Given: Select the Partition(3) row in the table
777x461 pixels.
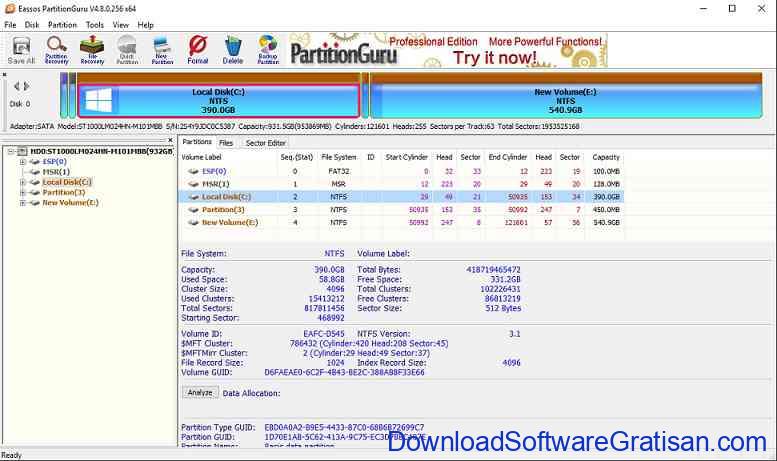Looking at the screenshot, I should coord(401,210).
